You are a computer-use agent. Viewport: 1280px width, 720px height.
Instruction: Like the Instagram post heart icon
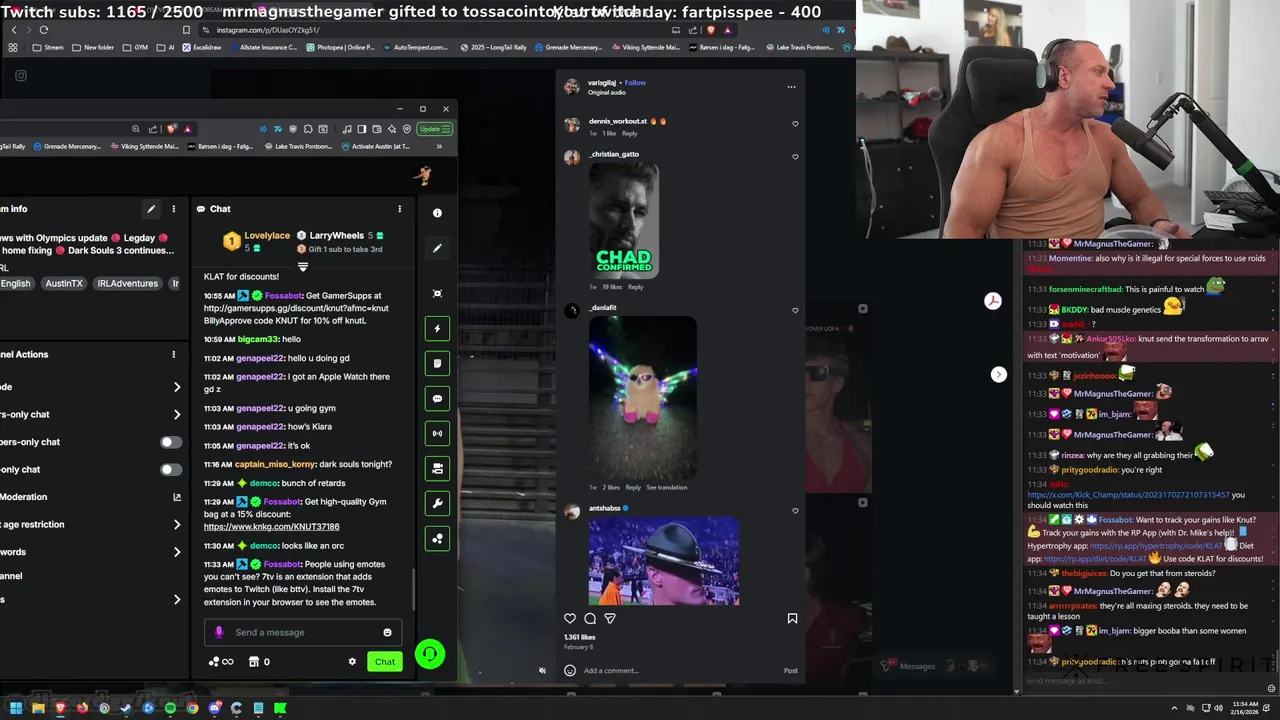[x=570, y=618]
